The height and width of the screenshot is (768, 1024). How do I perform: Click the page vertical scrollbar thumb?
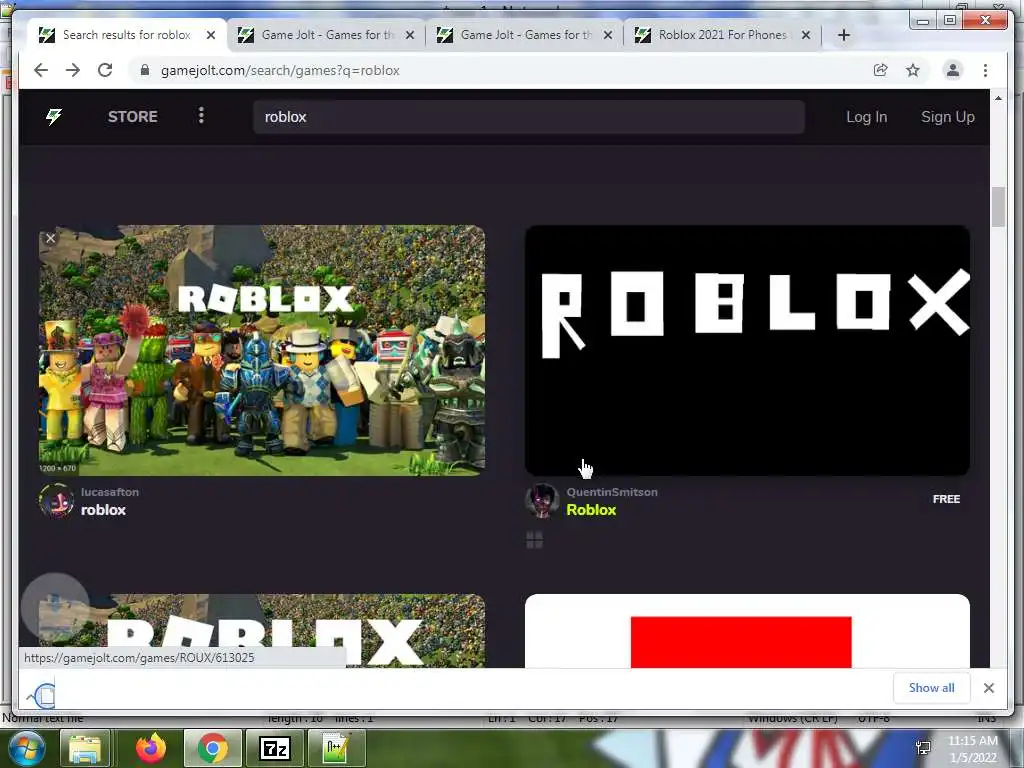998,207
